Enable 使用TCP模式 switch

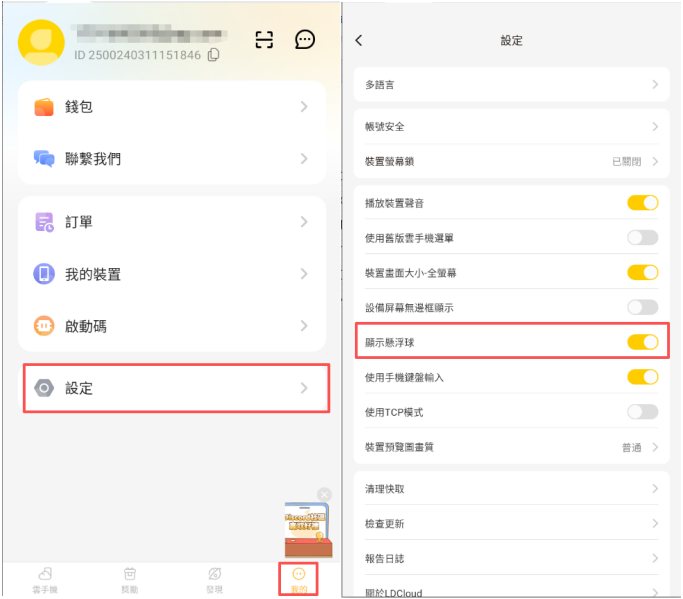point(642,412)
